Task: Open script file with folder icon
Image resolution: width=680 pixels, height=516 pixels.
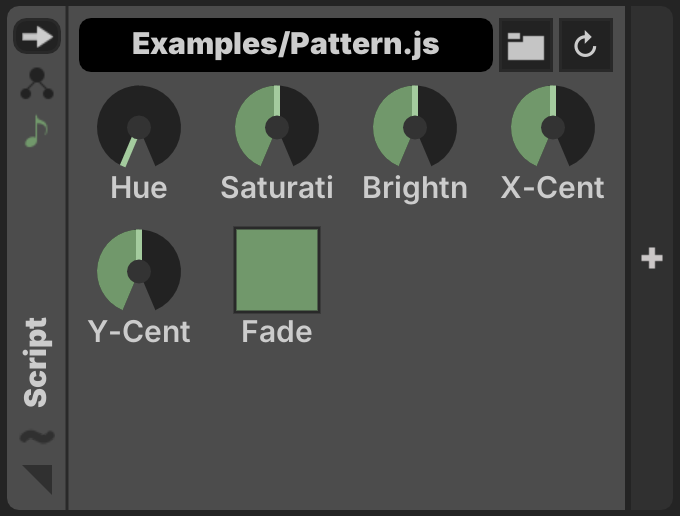Action: [526, 46]
